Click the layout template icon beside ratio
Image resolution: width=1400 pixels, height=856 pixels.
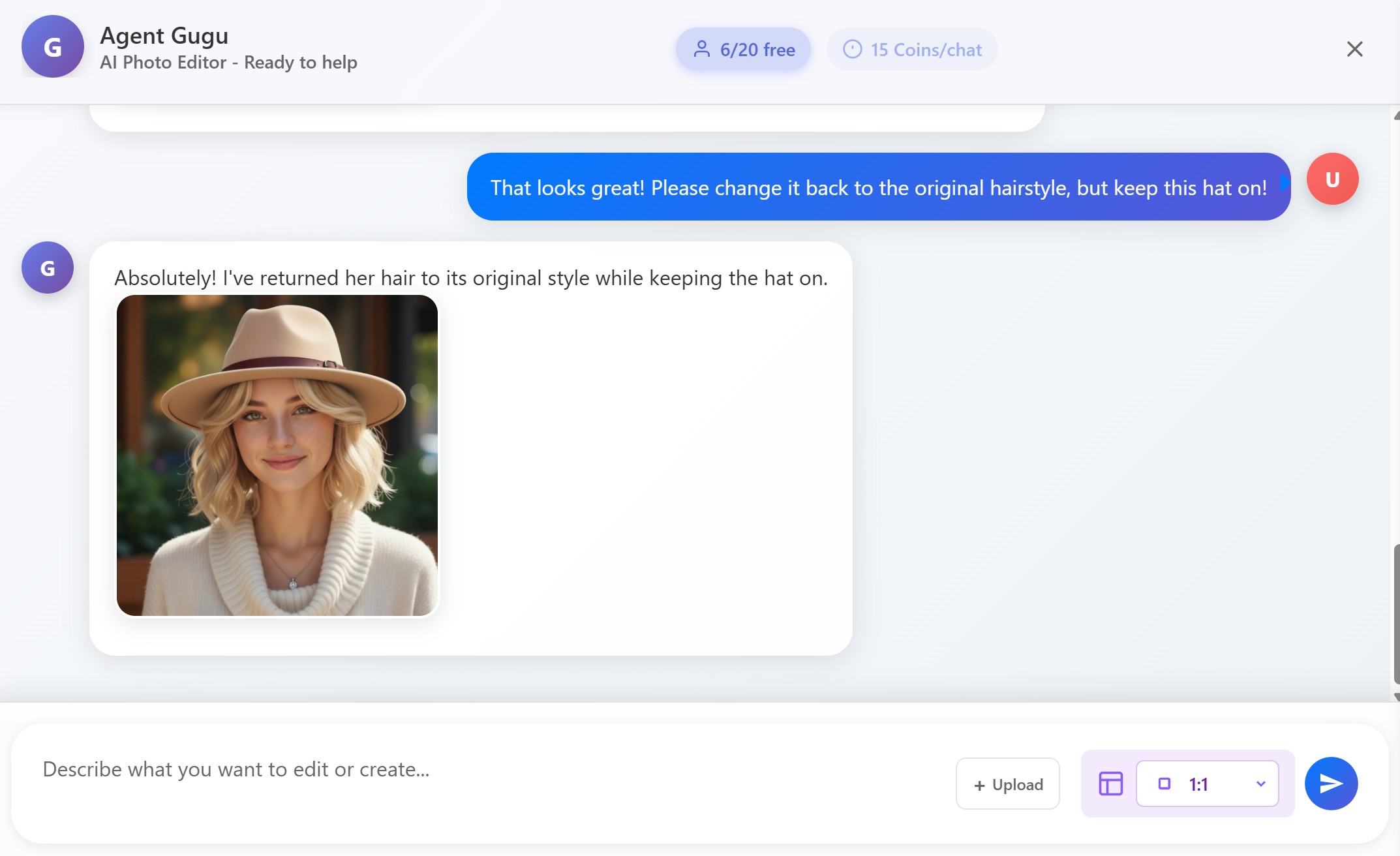click(1110, 783)
